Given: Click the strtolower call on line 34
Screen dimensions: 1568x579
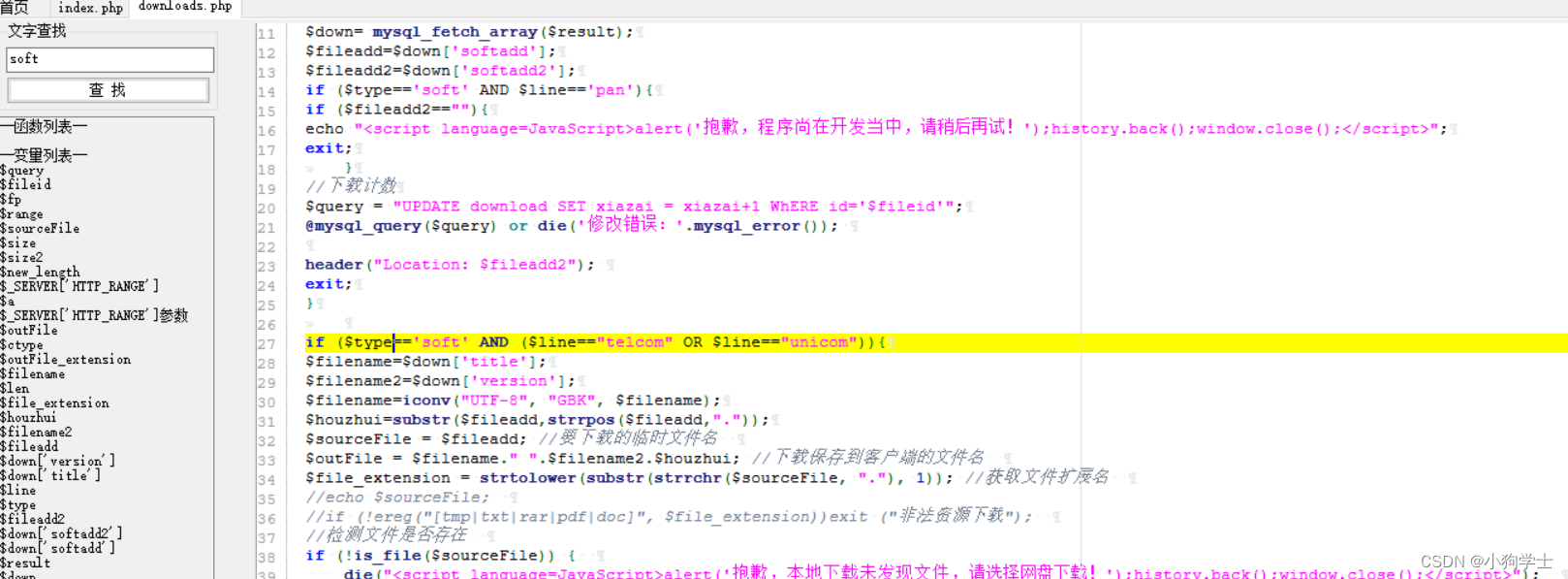Looking at the screenshot, I should [528, 478].
